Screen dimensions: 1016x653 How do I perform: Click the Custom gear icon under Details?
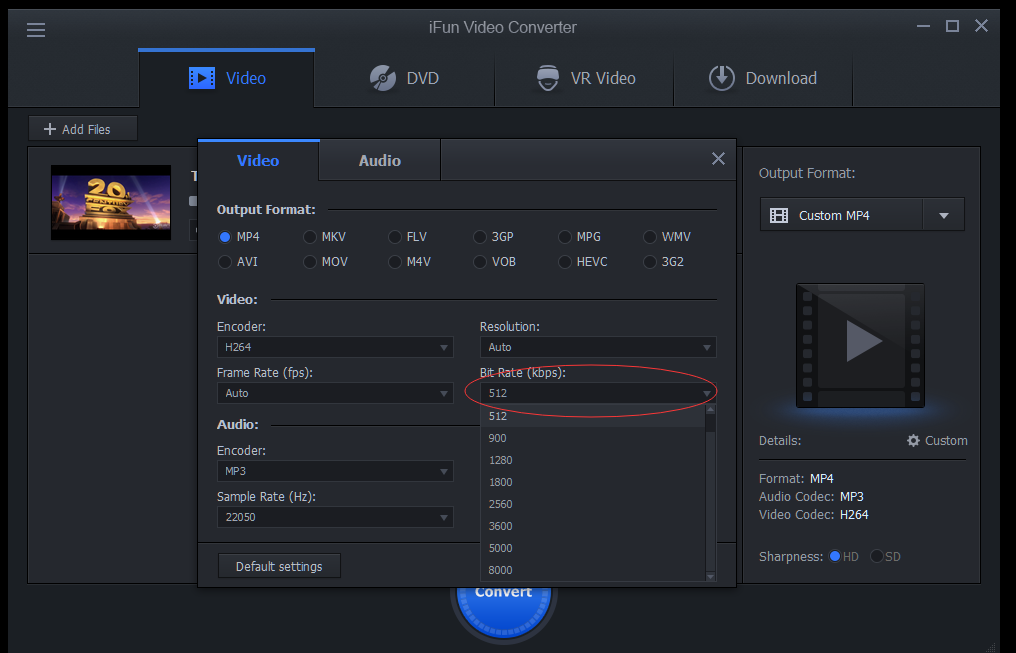913,441
